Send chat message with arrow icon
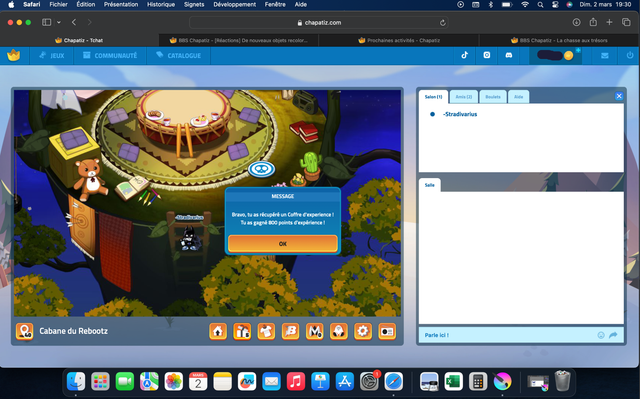 click(613, 335)
